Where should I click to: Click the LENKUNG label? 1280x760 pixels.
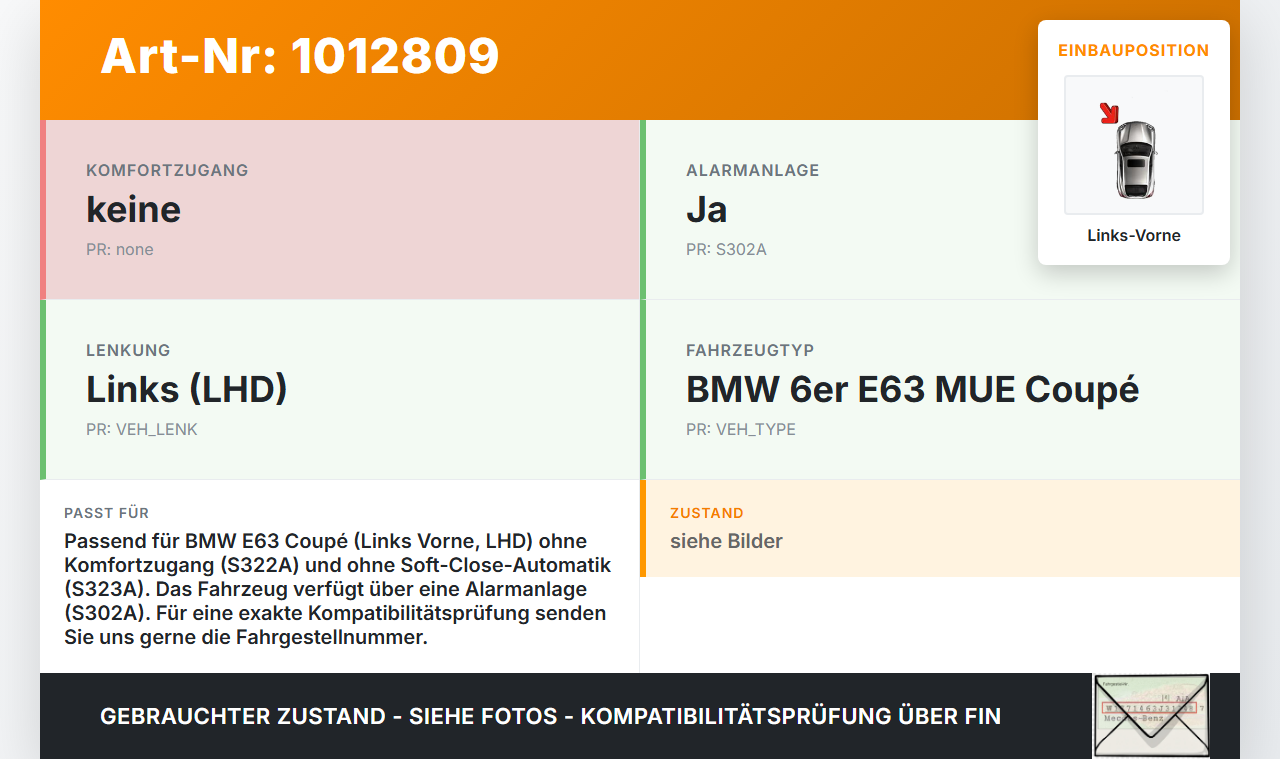pyautogui.click(x=128, y=350)
